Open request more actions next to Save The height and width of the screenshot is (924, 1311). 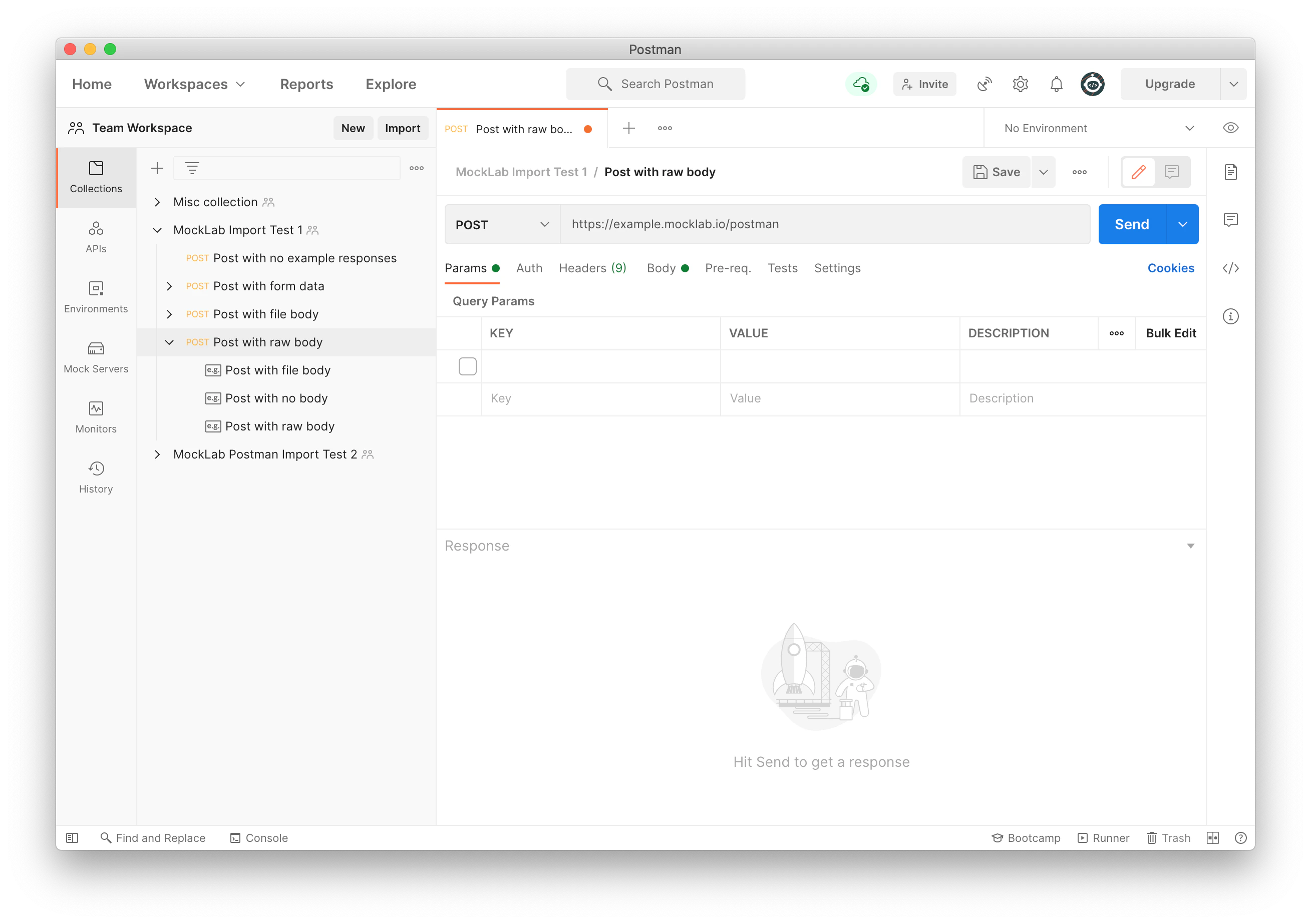pyautogui.click(x=1079, y=172)
